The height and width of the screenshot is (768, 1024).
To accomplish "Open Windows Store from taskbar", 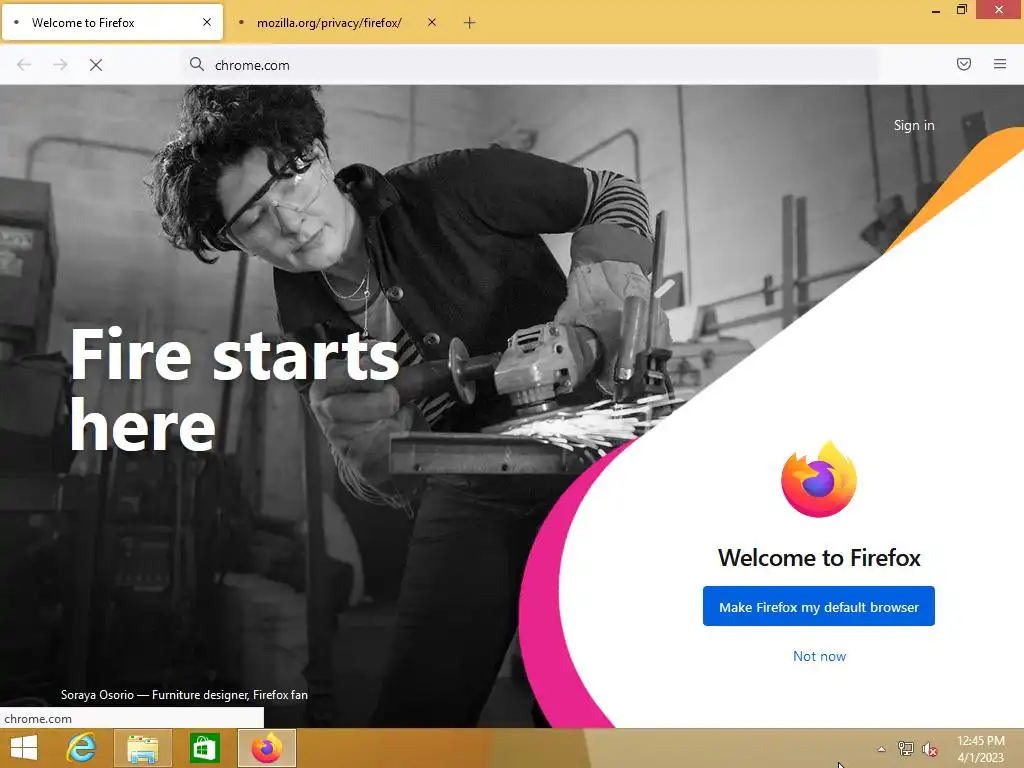I will tap(204, 748).
